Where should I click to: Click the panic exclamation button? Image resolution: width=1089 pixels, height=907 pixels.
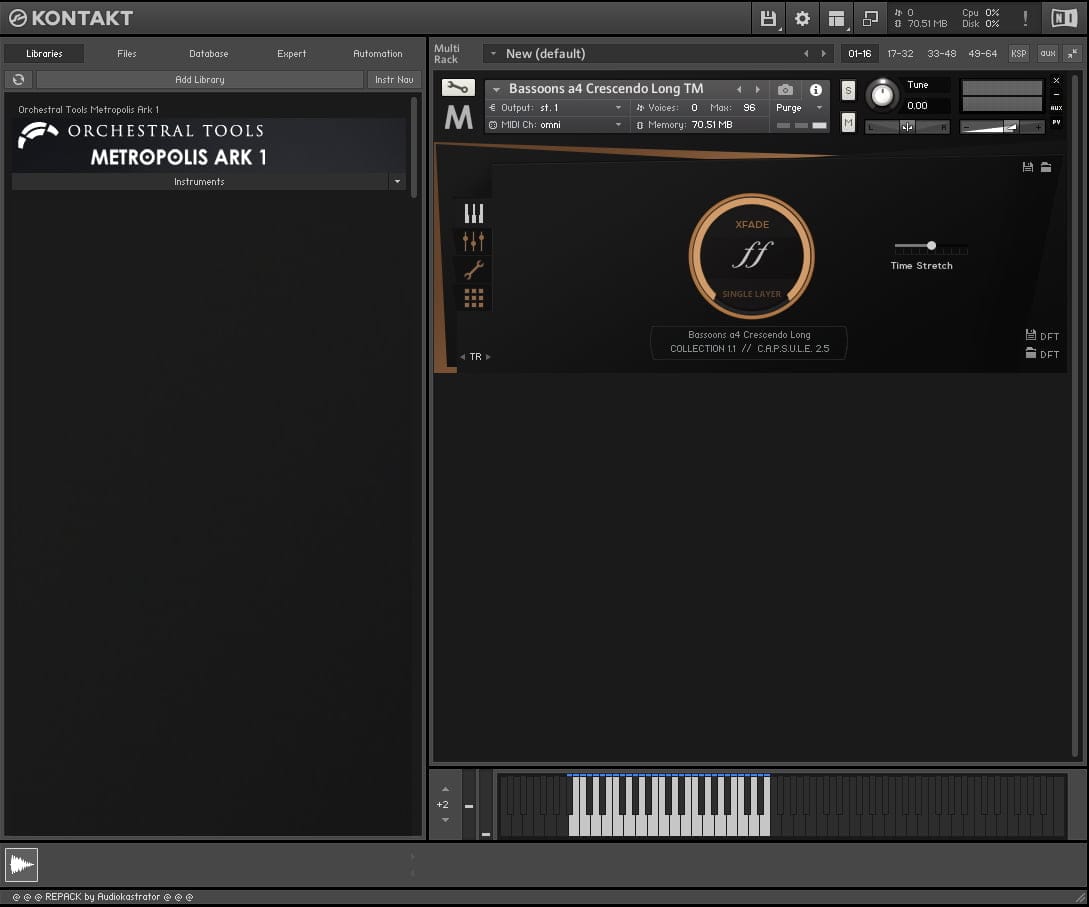[x=1025, y=18]
